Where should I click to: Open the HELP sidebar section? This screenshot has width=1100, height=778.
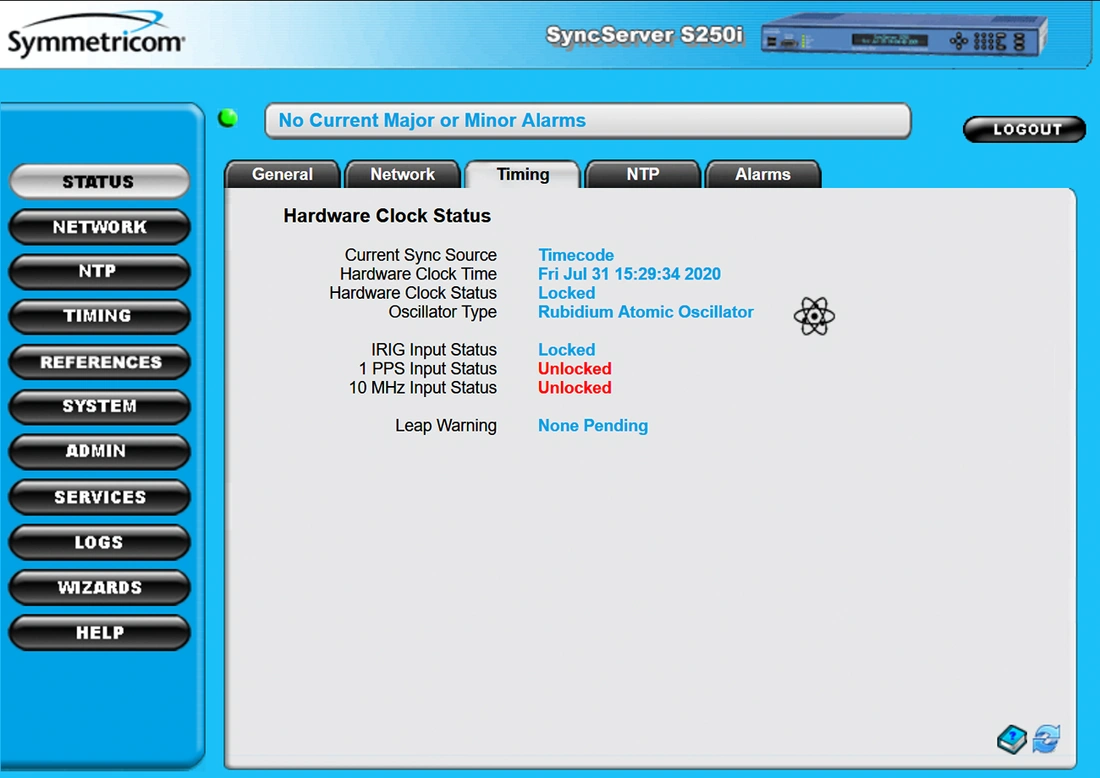coord(100,633)
